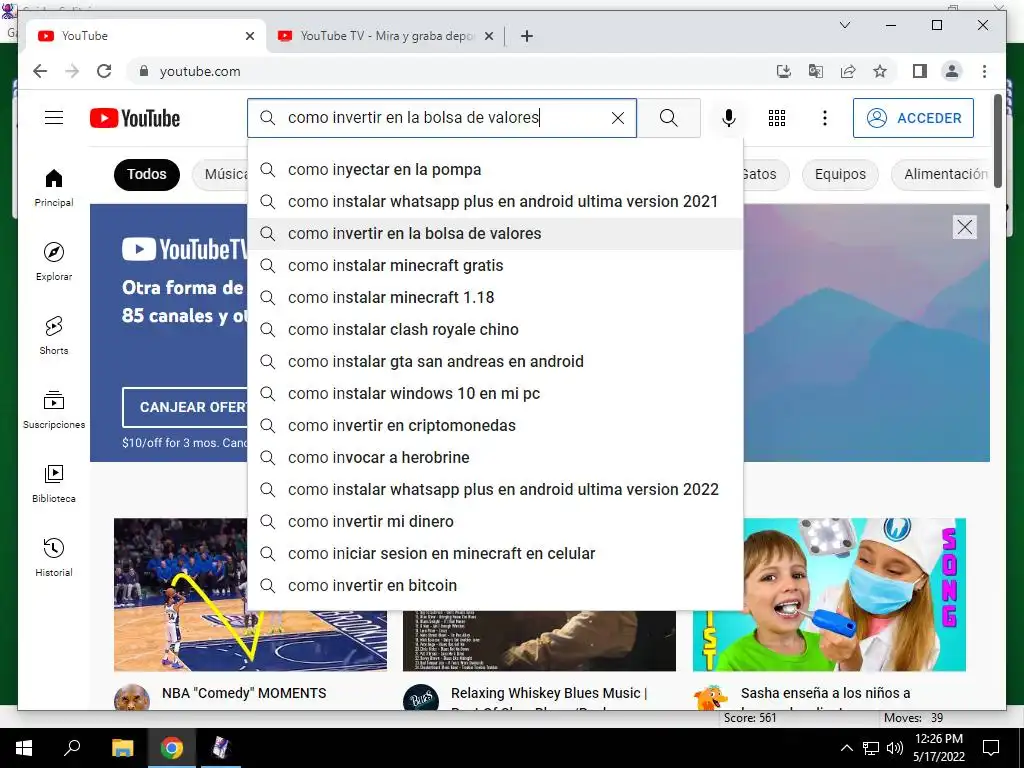The height and width of the screenshot is (768, 1024).
Task: Open Biblioteca in the sidebar
Action: pyautogui.click(x=54, y=483)
